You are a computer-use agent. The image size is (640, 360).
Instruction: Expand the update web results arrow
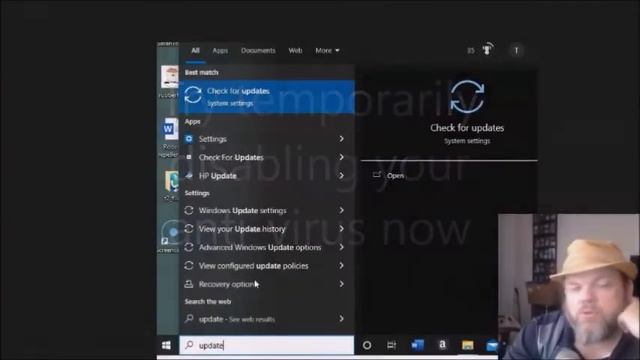(x=341, y=318)
